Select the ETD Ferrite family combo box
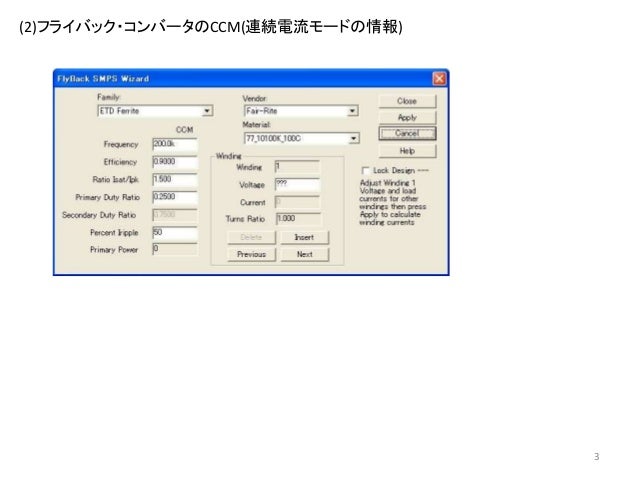This screenshot has height=479, width=638. tap(155, 111)
